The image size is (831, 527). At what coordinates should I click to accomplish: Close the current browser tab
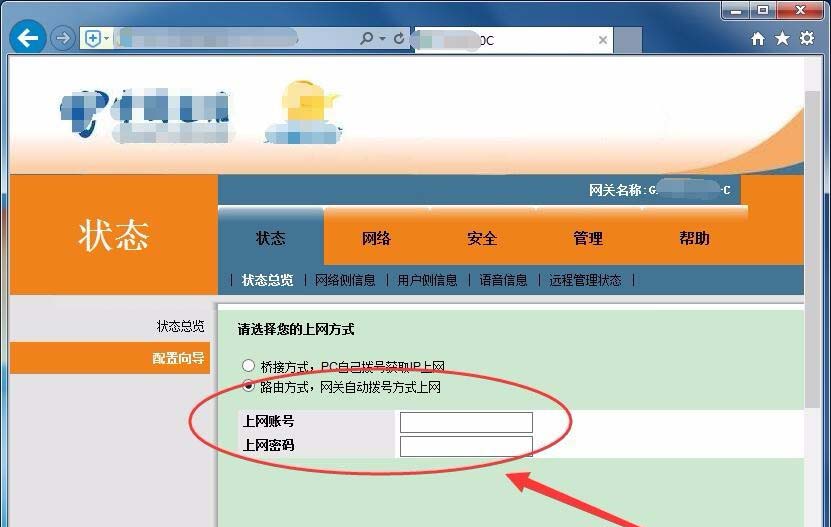click(x=603, y=40)
